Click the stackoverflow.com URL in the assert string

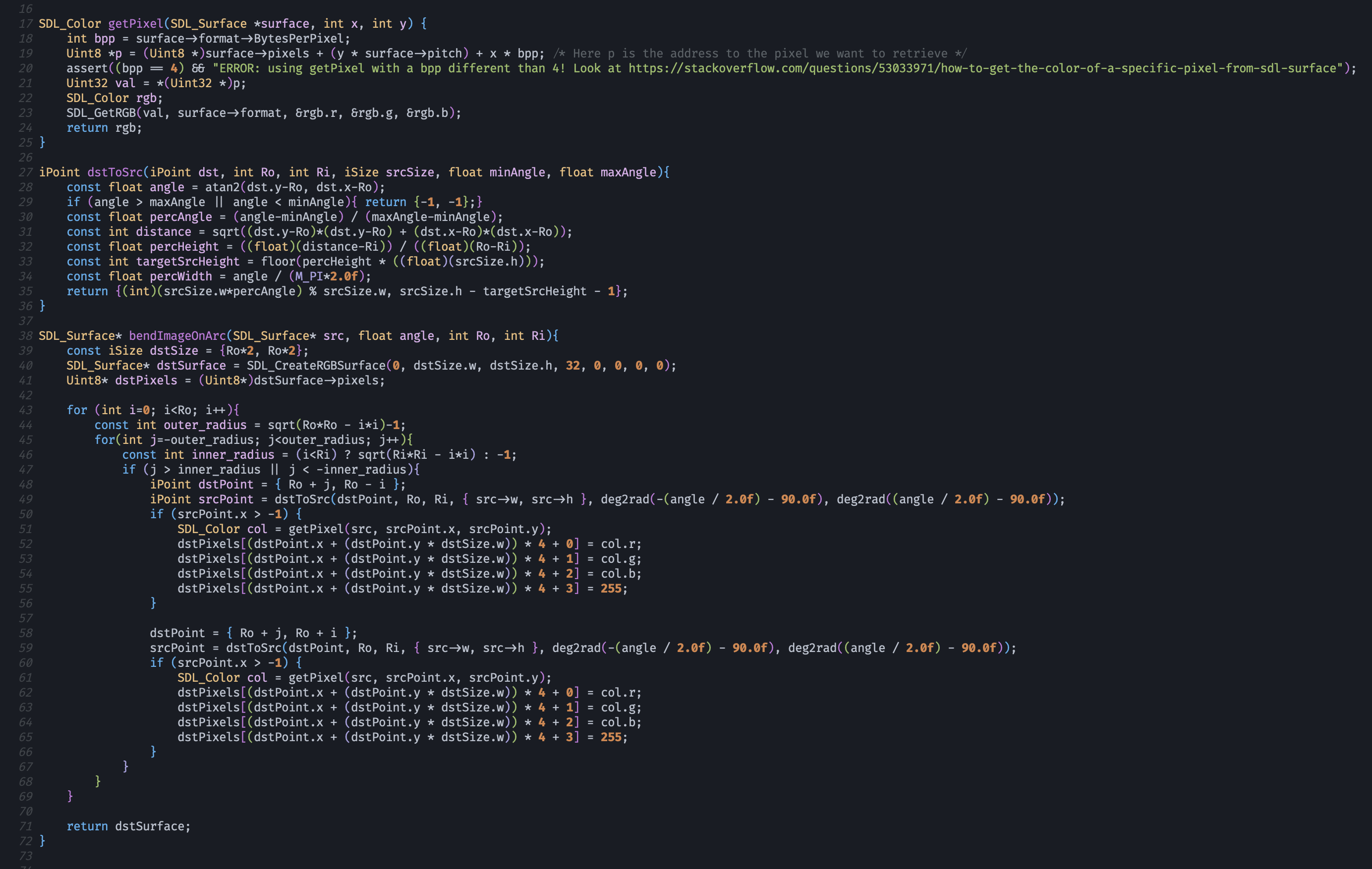[982, 68]
